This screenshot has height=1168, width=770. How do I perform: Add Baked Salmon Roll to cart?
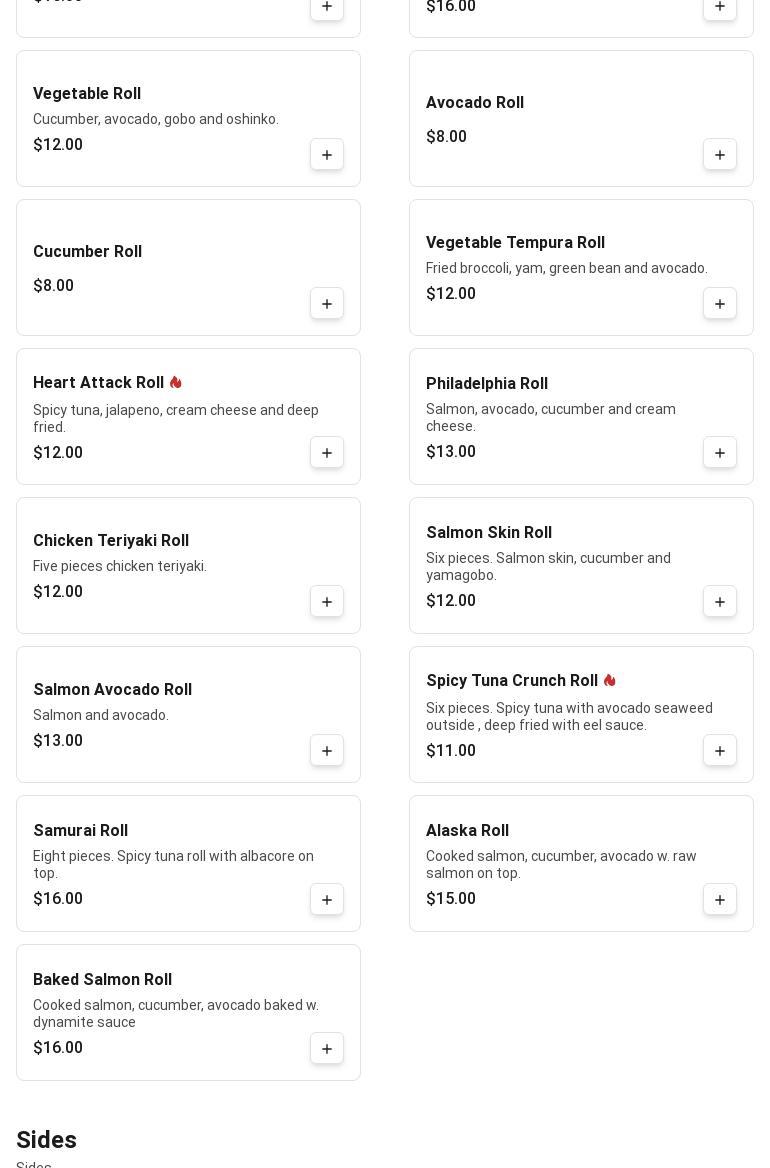tap(327, 1049)
